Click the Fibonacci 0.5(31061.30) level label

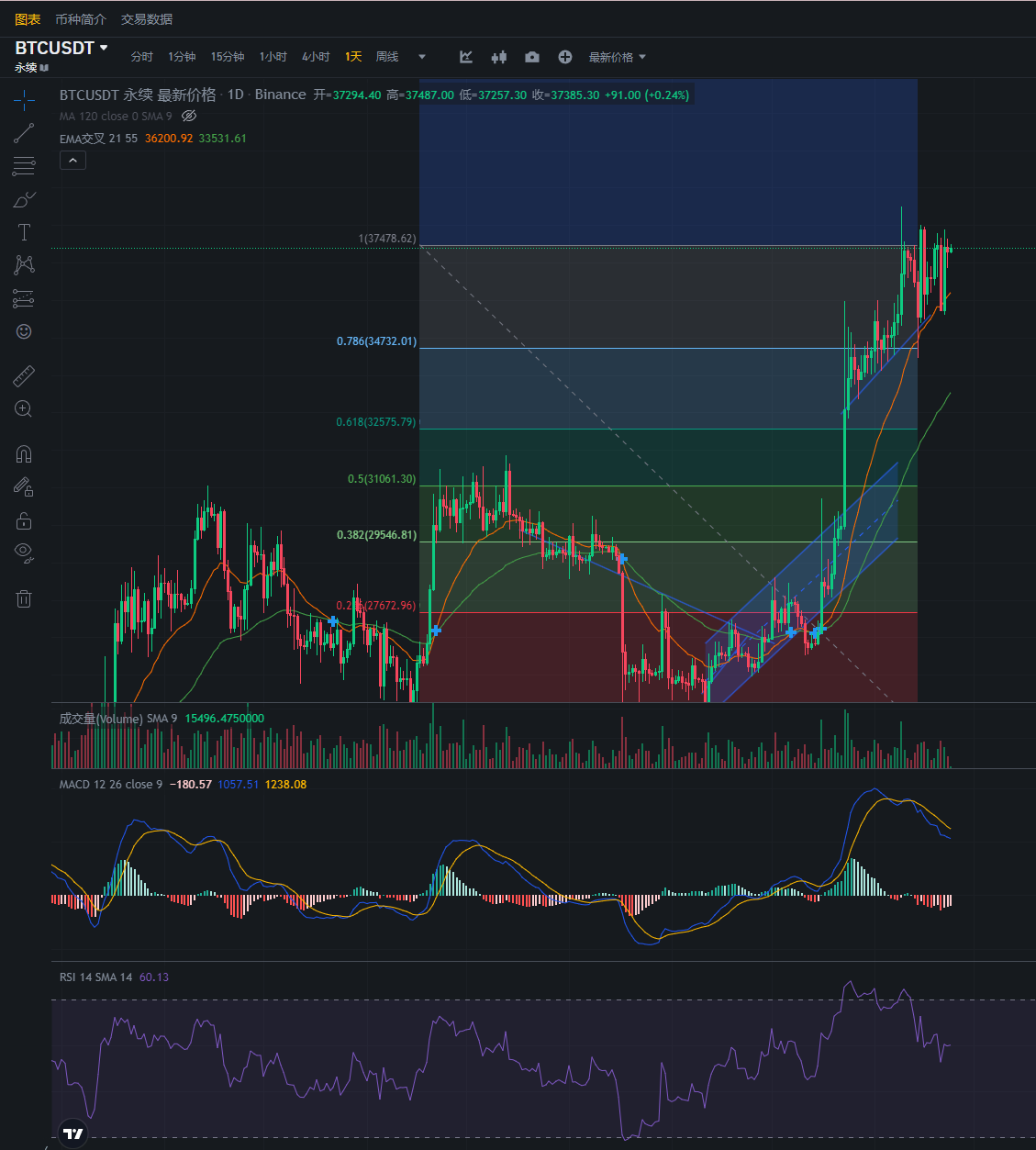(x=382, y=479)
